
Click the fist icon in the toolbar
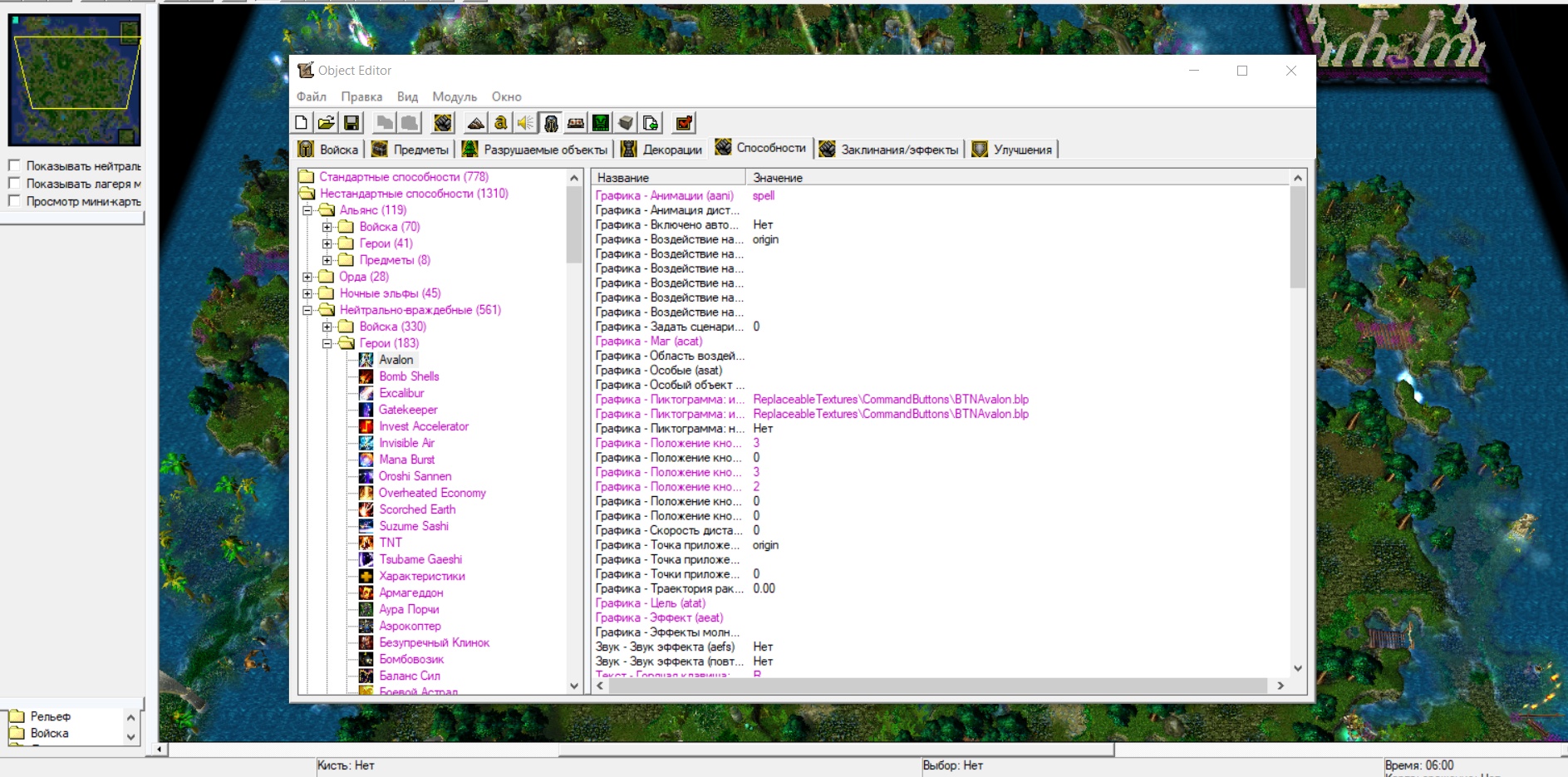(x=443, y=123)
